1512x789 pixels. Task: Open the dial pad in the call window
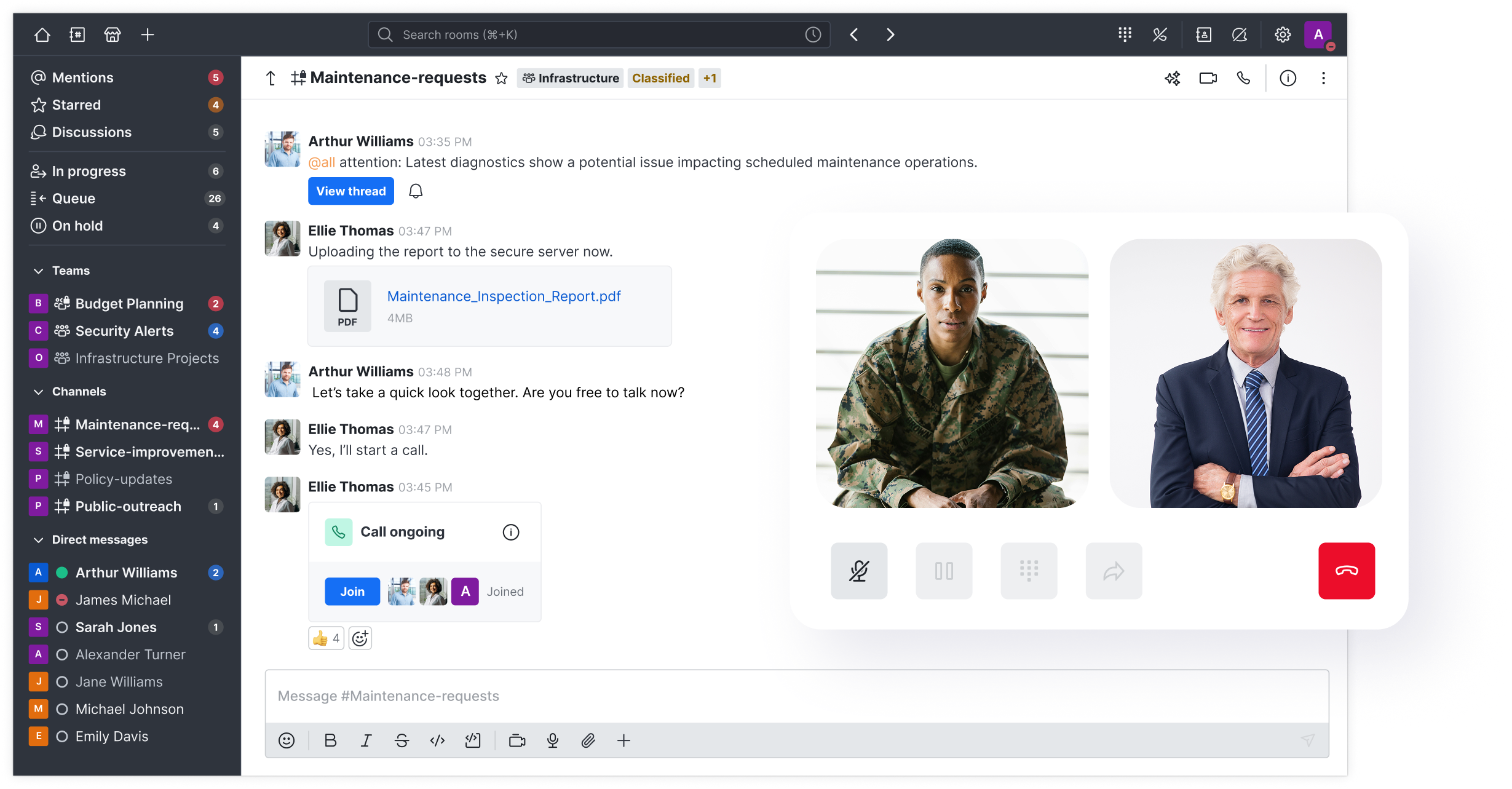[1029, 571]
